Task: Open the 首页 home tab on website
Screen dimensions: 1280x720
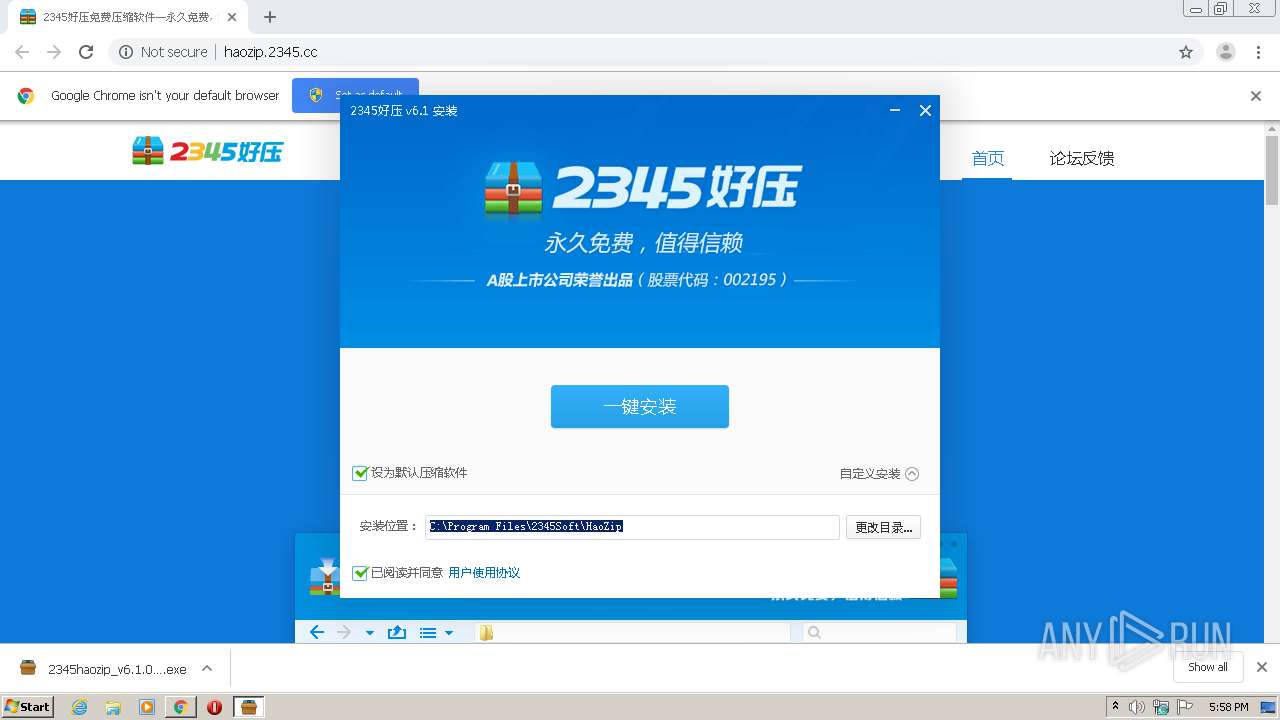Action: (987, 158)
